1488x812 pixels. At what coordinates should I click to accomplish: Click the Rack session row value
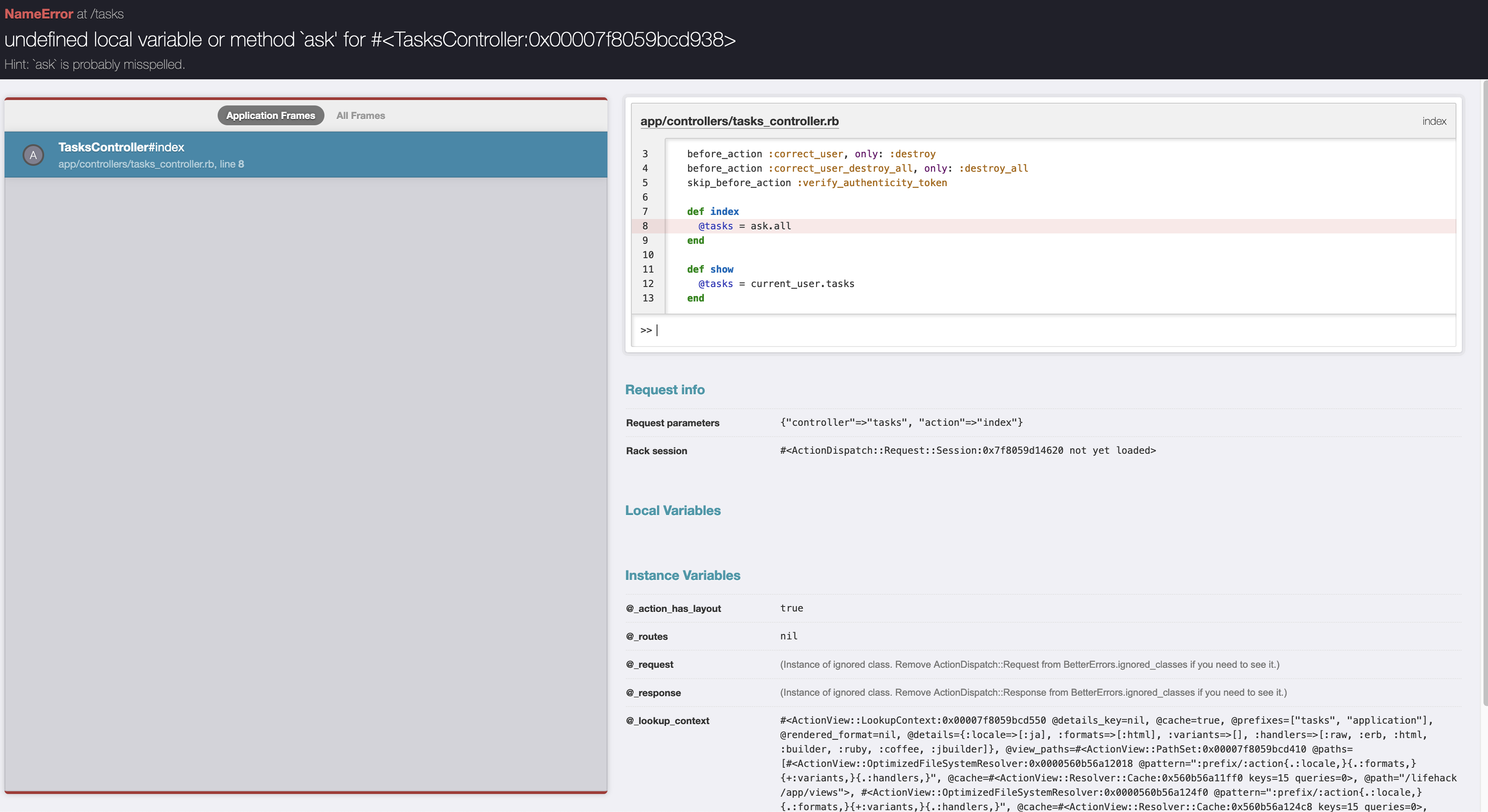[968, 451]
